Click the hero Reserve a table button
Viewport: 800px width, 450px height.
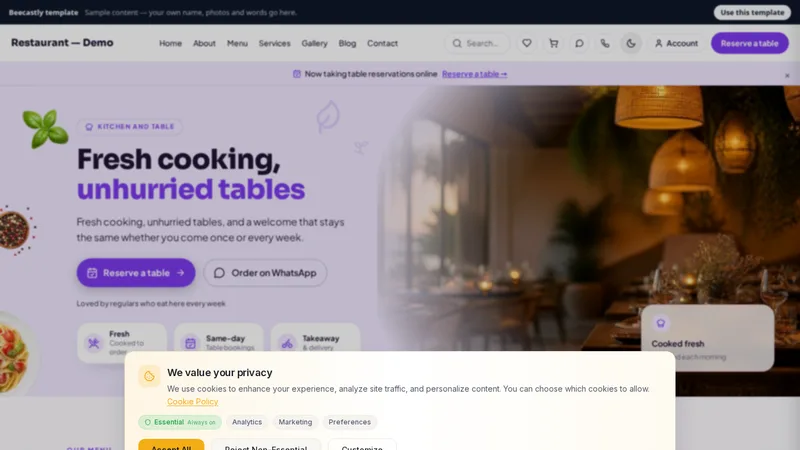coord(136,273)
